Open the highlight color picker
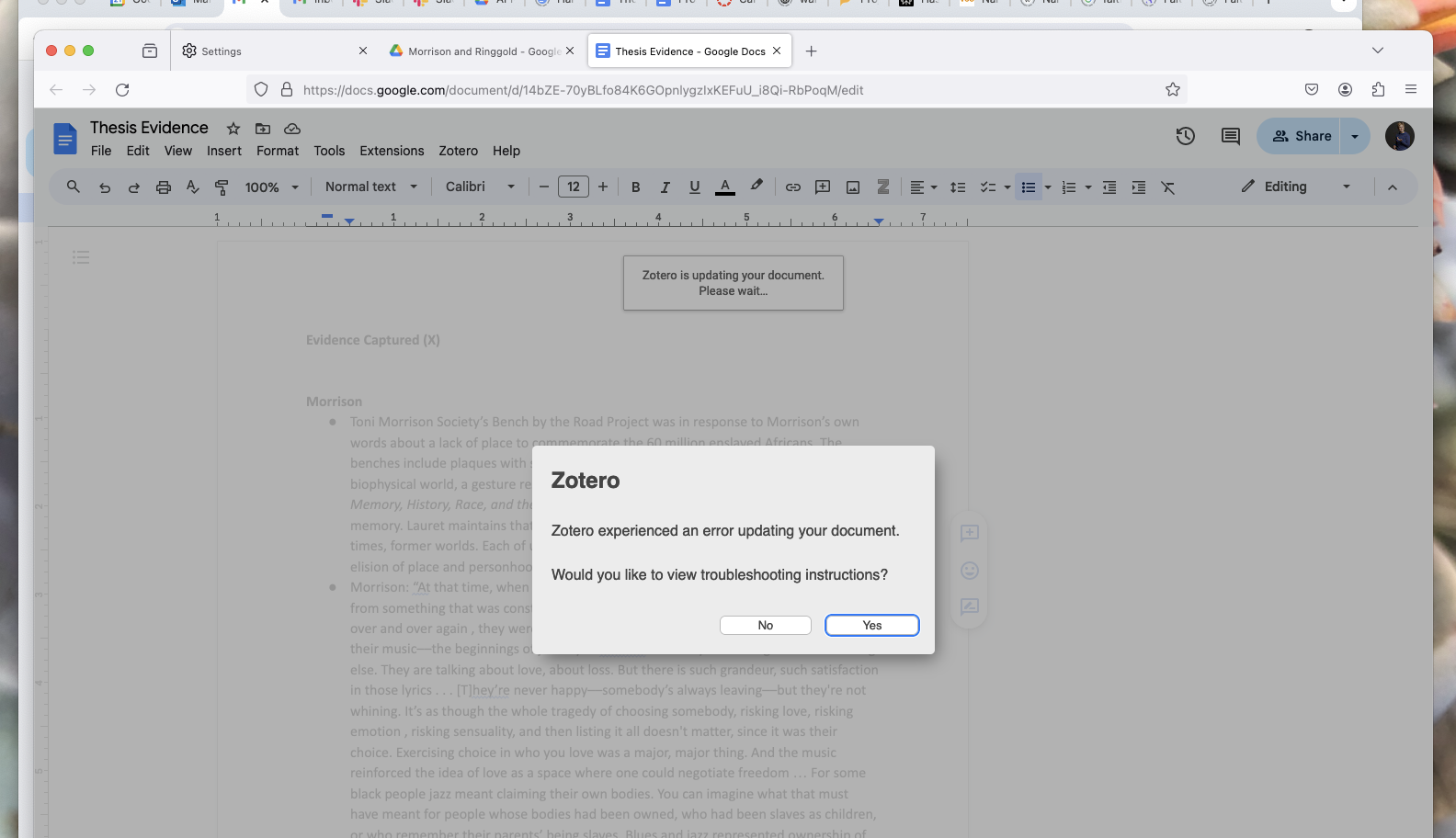1456x838 pixels. 756,187
